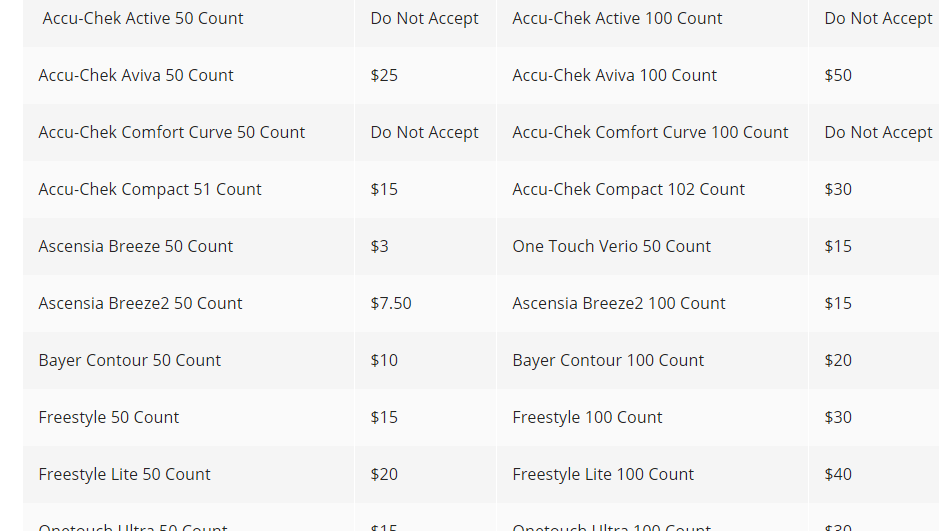Click the $20 price for Bayer Contour 100

point(838,360)
